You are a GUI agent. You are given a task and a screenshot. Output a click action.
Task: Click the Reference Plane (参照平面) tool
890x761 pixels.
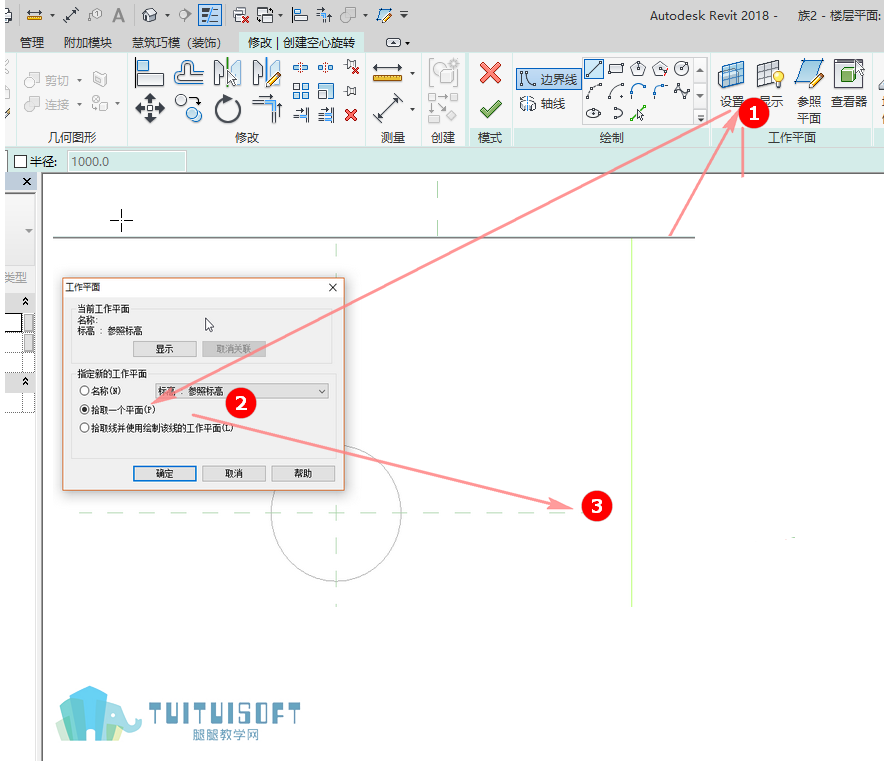point(809,91)
